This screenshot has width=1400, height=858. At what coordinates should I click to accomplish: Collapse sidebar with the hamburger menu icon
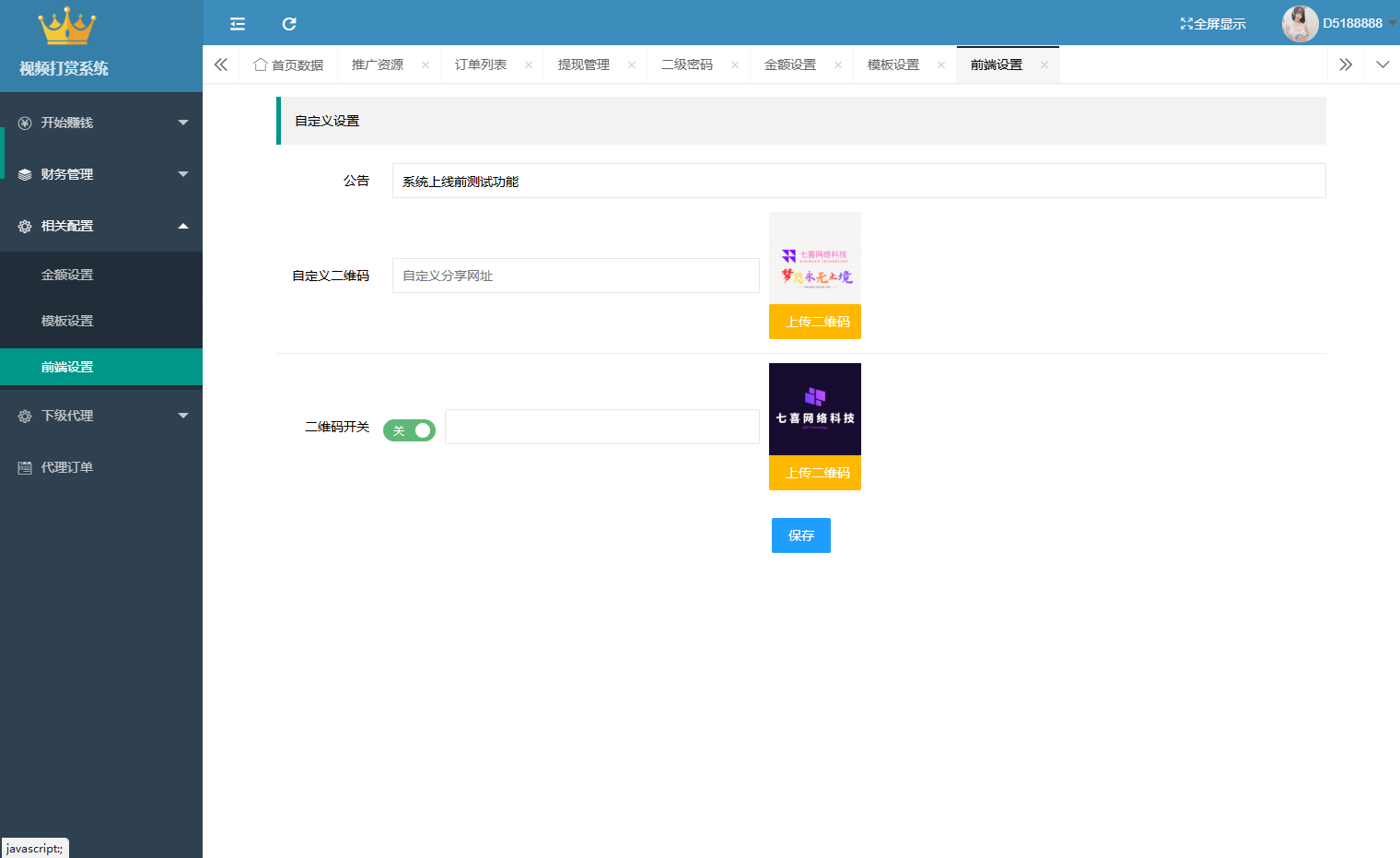(238, 24)
